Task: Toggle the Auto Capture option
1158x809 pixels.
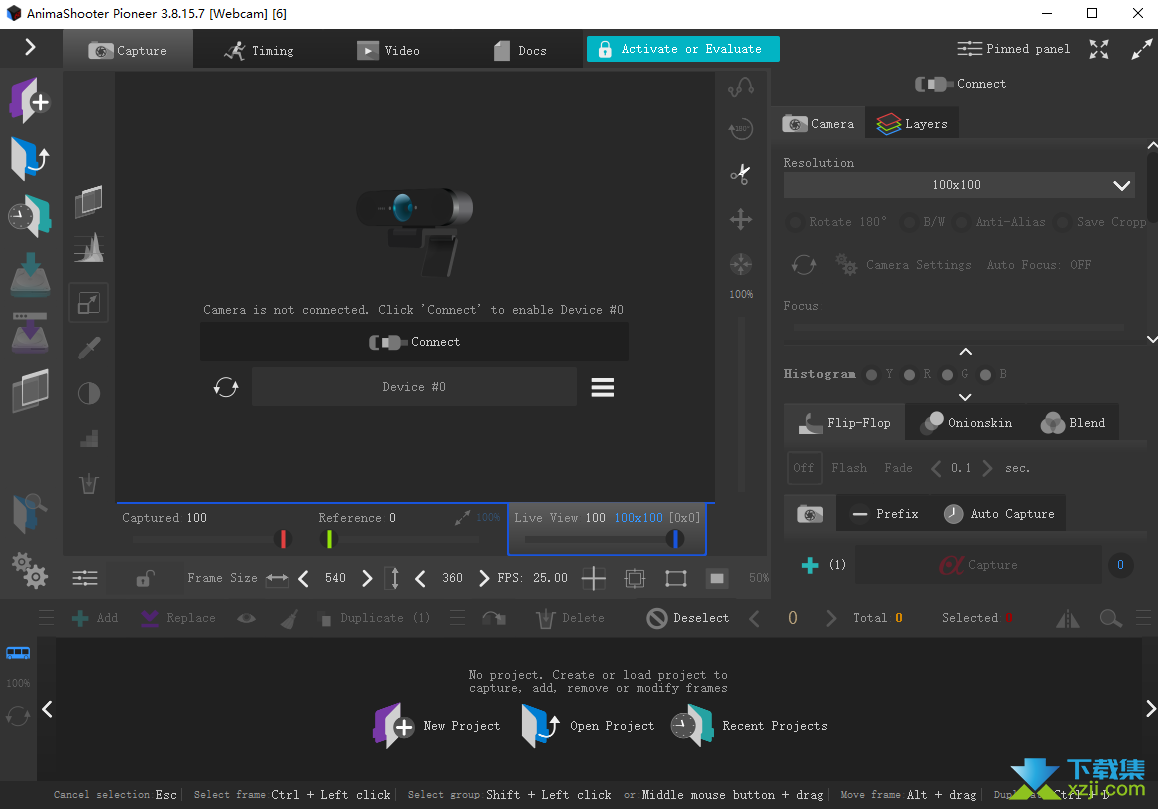Action: pyautogui.click(x=999, y=513)
